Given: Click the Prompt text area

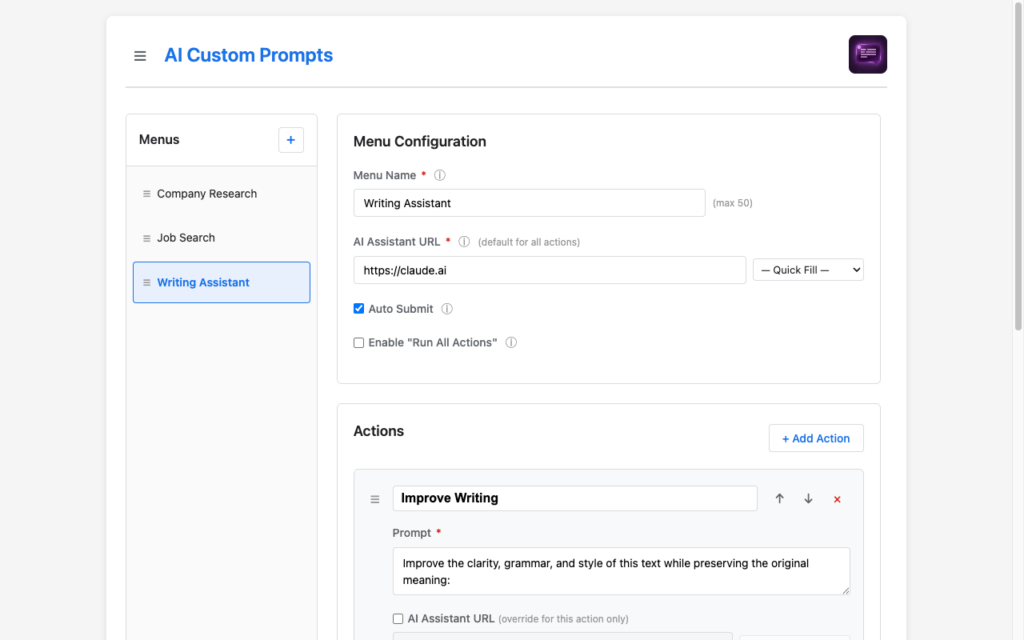Looking at the screenshot, I should (x=621, y=571).
